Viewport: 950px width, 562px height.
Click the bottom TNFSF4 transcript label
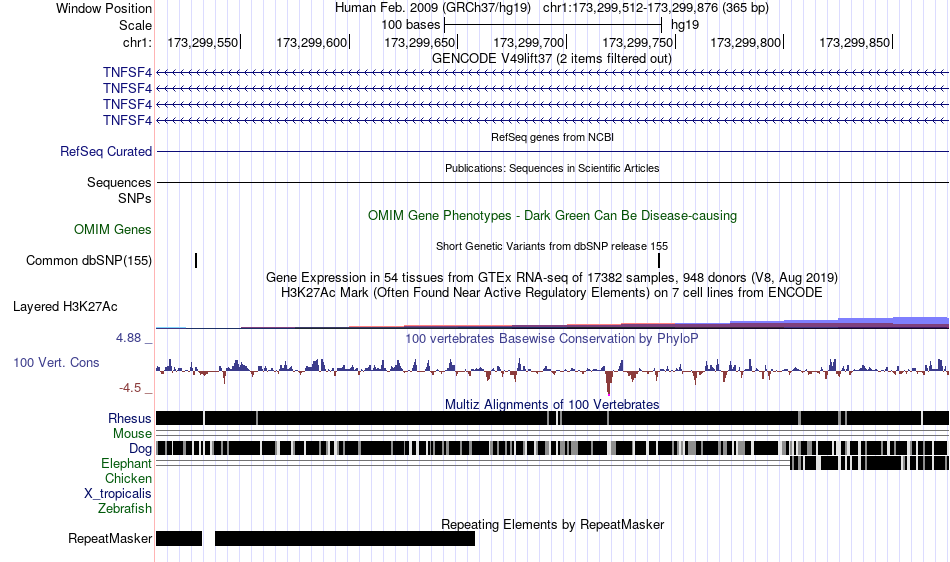127,121
